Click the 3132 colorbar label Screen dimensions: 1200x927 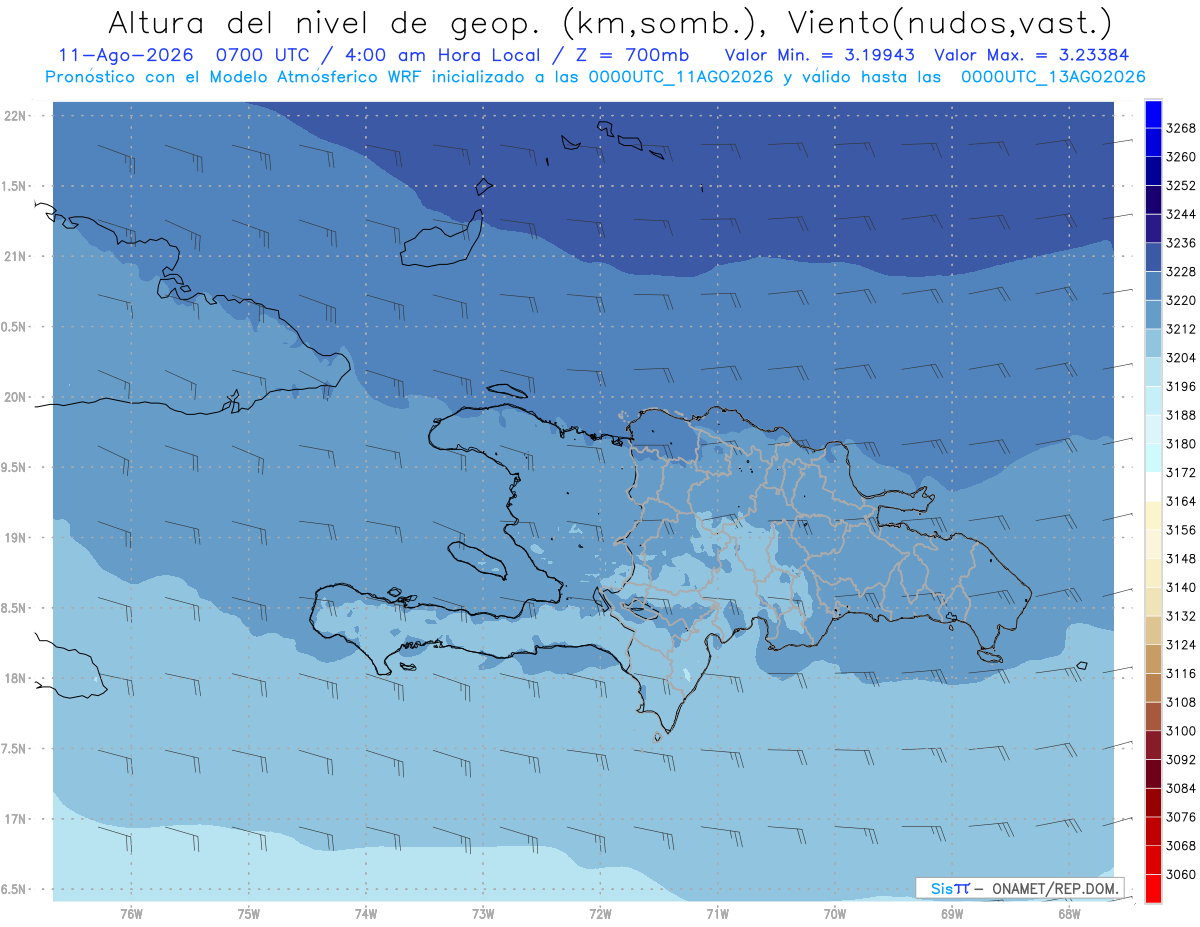pyautogui.click(x=1181, y=616)
